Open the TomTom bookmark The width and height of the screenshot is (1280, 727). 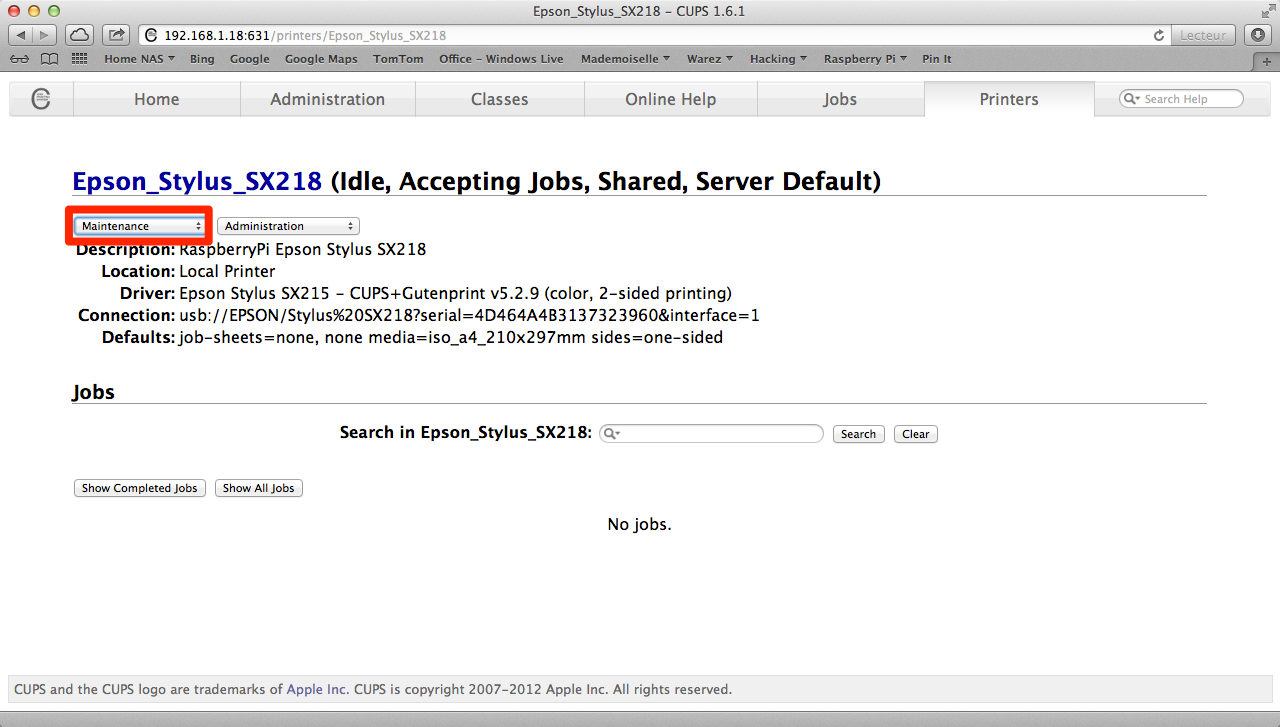398,59
